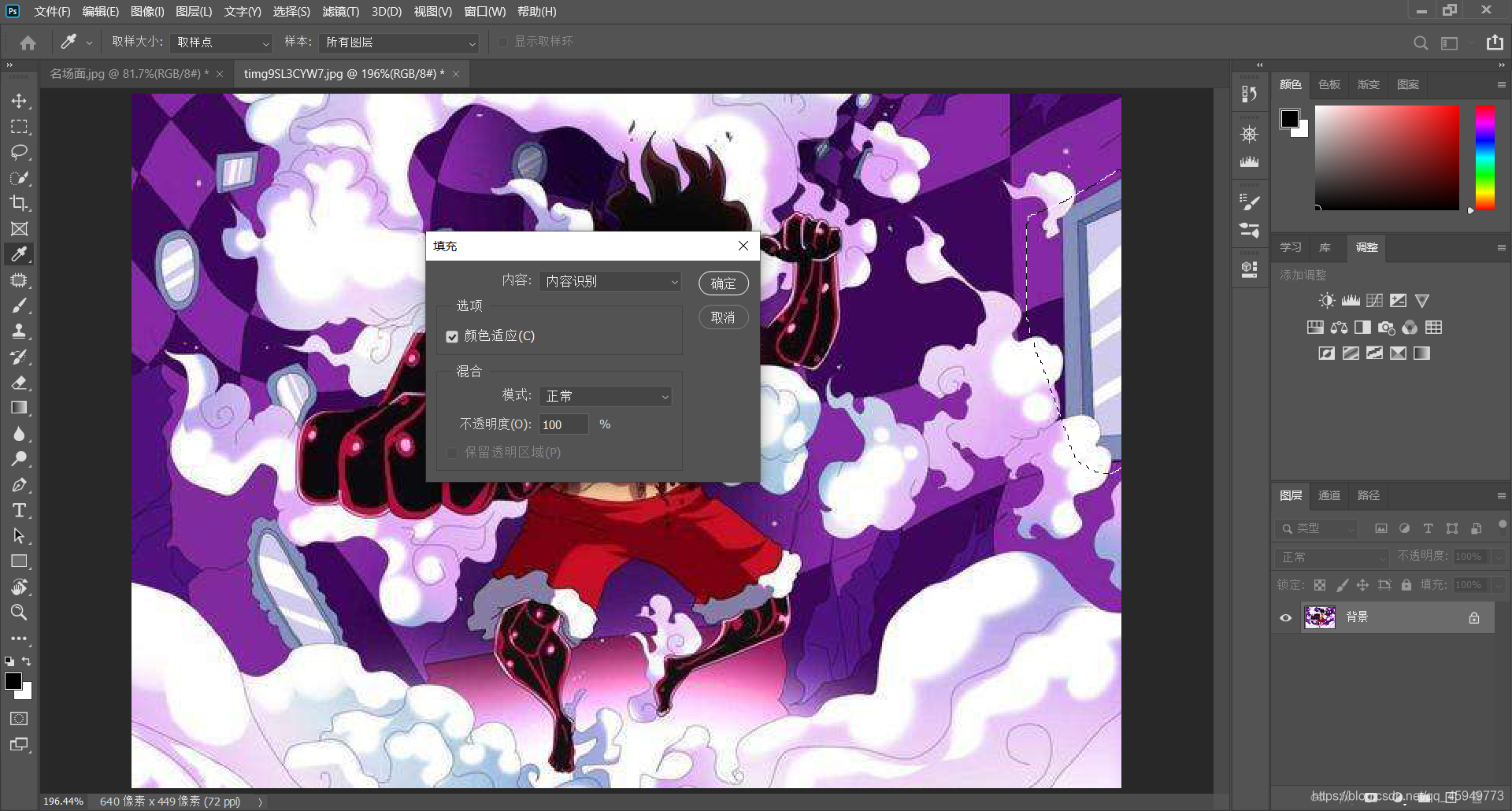
Task: Open the blending Mode dropdown in Fill dialog
Action: [606, 396]
